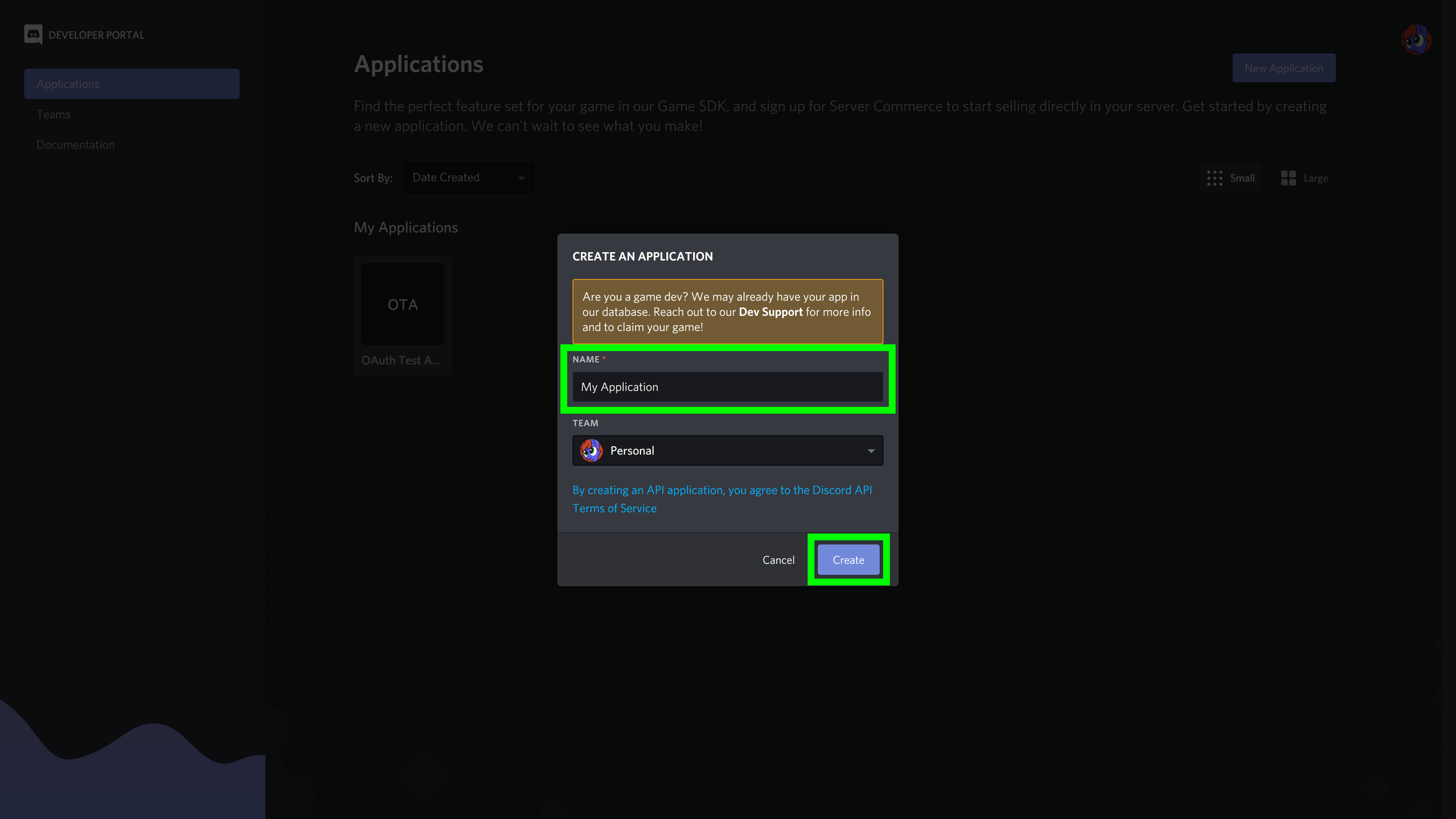The image size is (1456, 819).
Task: Click the Personal team avatar icon
Action: point(591,450)
